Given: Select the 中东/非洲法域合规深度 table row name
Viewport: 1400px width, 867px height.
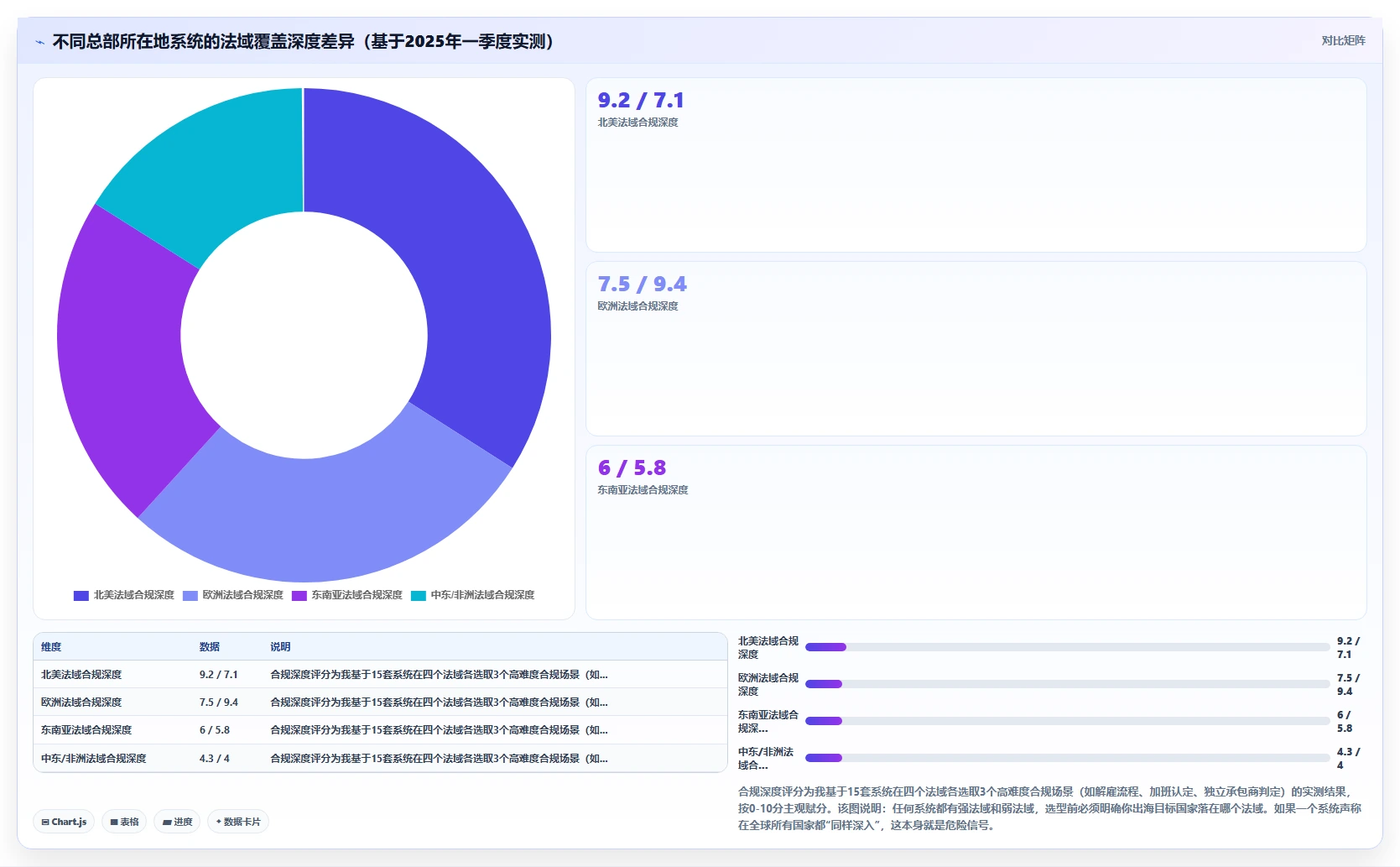Looking at the screenshot, I should [x=93, y=759].
